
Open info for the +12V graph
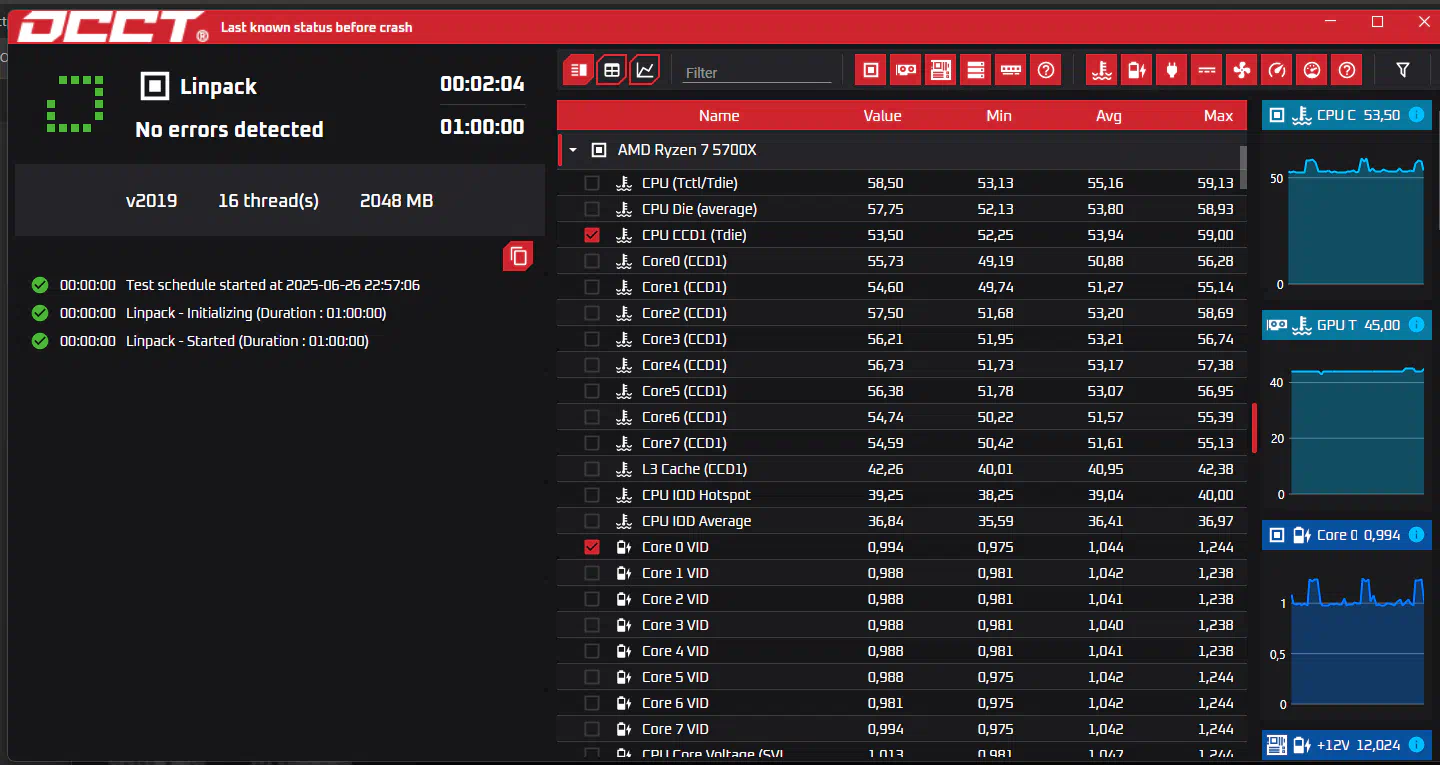pyautogui.click(x=1416, y=745)
